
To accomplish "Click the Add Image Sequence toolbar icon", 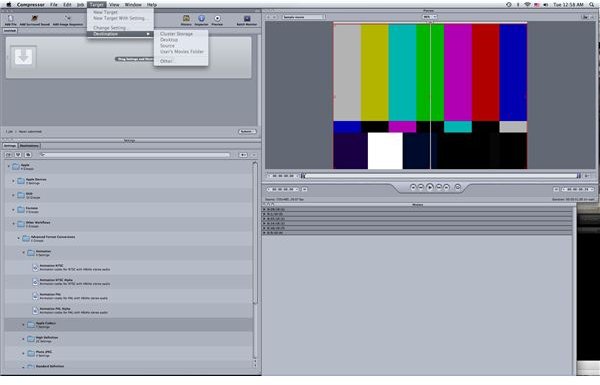I will pos(67,19).
